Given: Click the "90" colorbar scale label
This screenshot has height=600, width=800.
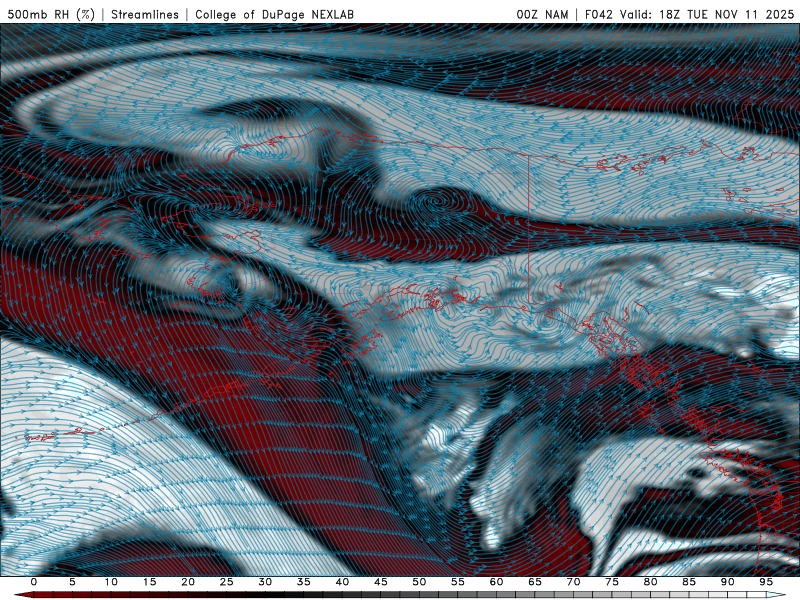Looking at the screenshot, I should point(727,582).
